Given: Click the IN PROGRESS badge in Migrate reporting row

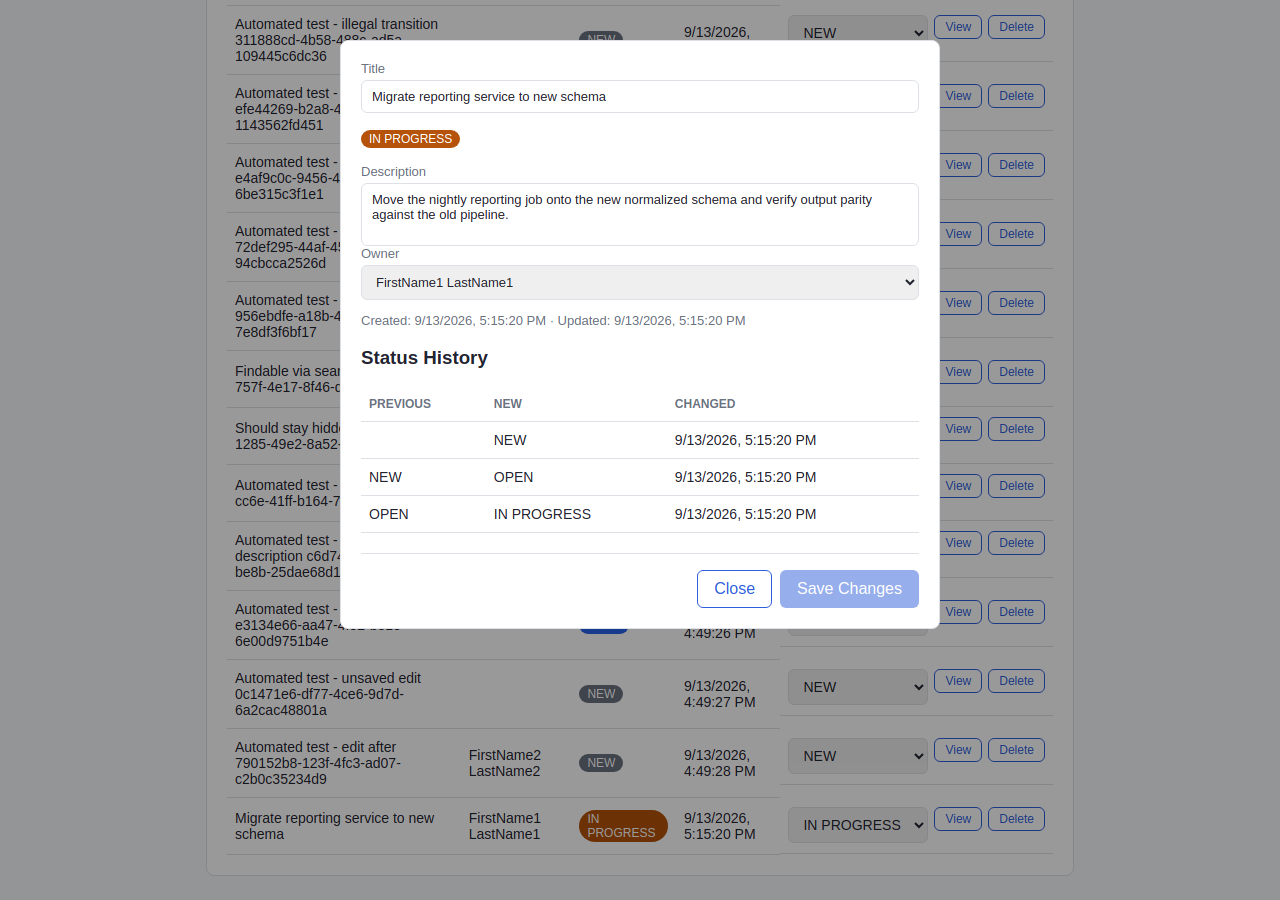Looking at the screenshot, I should pos(623,826).
